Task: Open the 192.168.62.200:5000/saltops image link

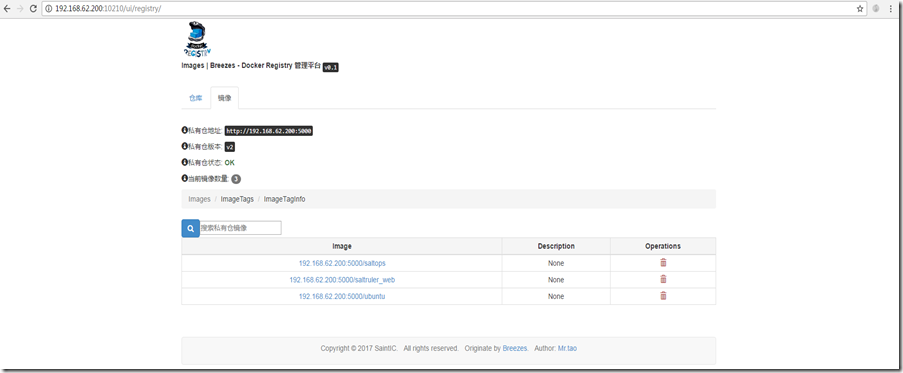Action: (342, 263)
